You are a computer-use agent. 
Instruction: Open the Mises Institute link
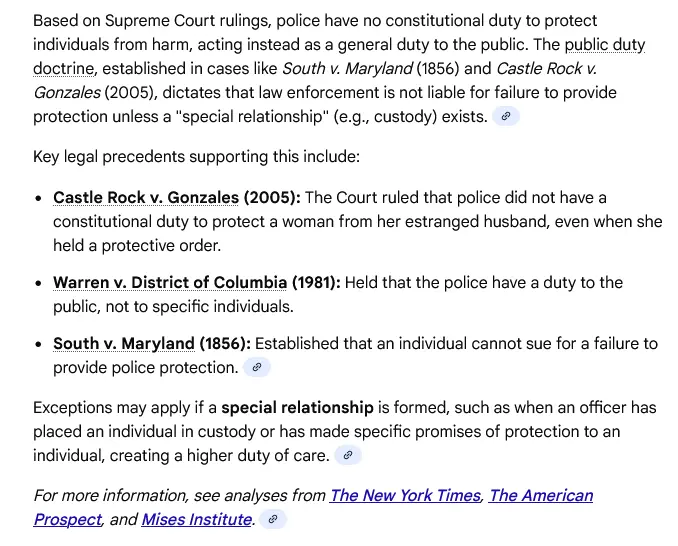point(197,520)
